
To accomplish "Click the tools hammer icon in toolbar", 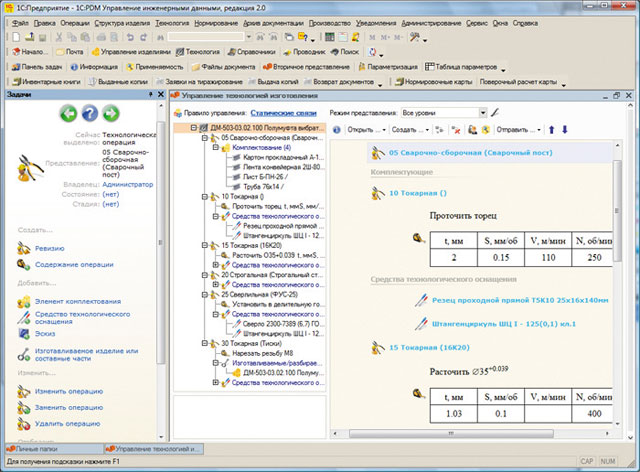I will (415, 37).
